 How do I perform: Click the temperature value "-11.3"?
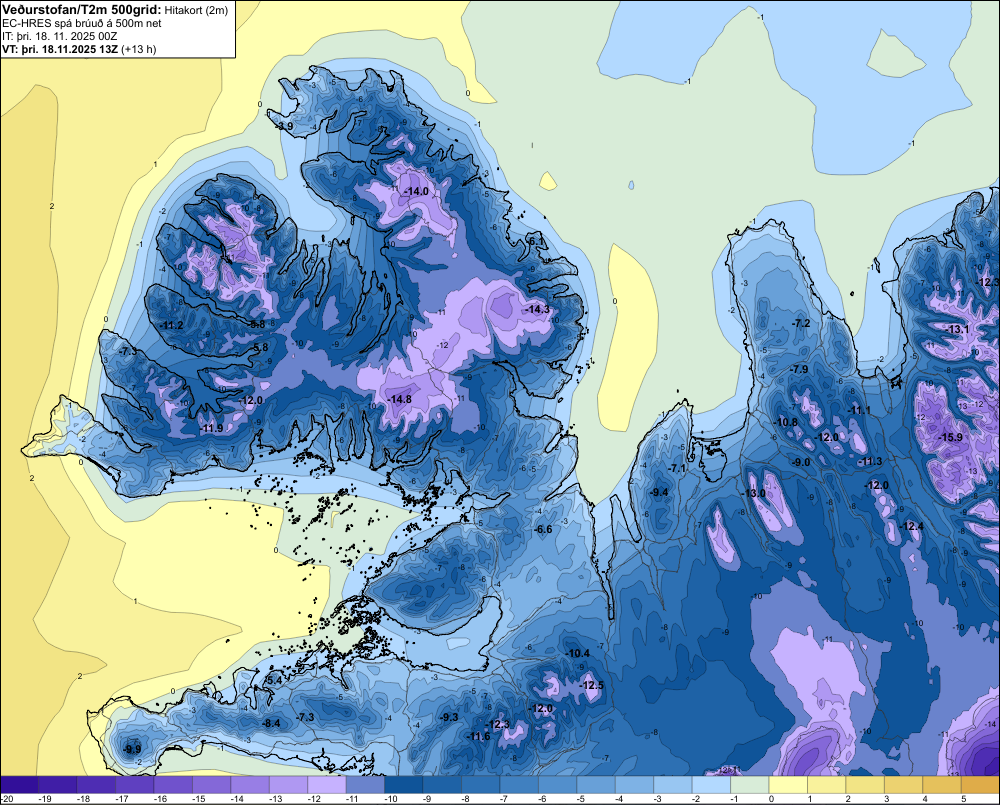(871, 461)
